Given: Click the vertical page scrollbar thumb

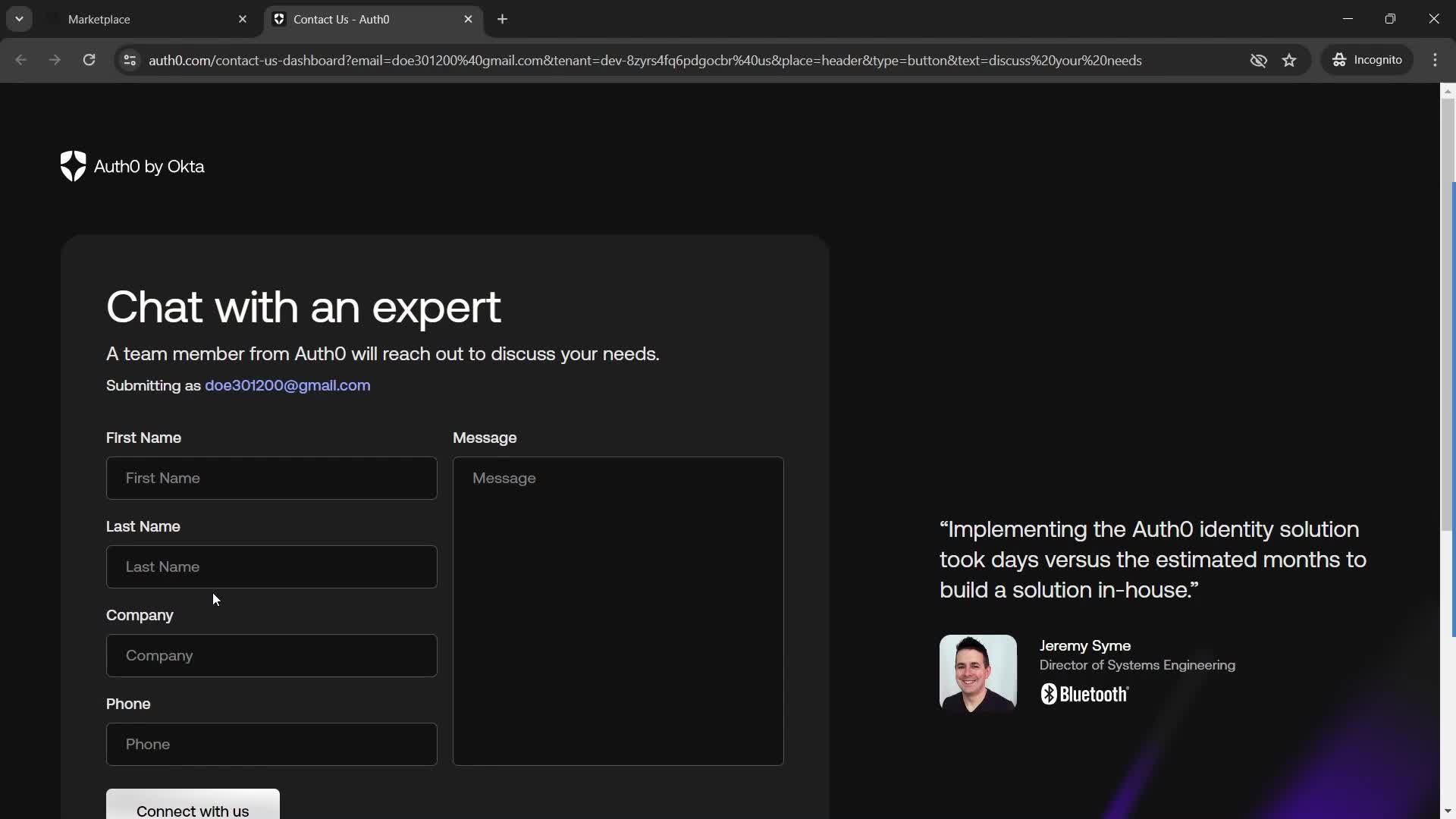Looking at the screenshot, I should 1448,315.
